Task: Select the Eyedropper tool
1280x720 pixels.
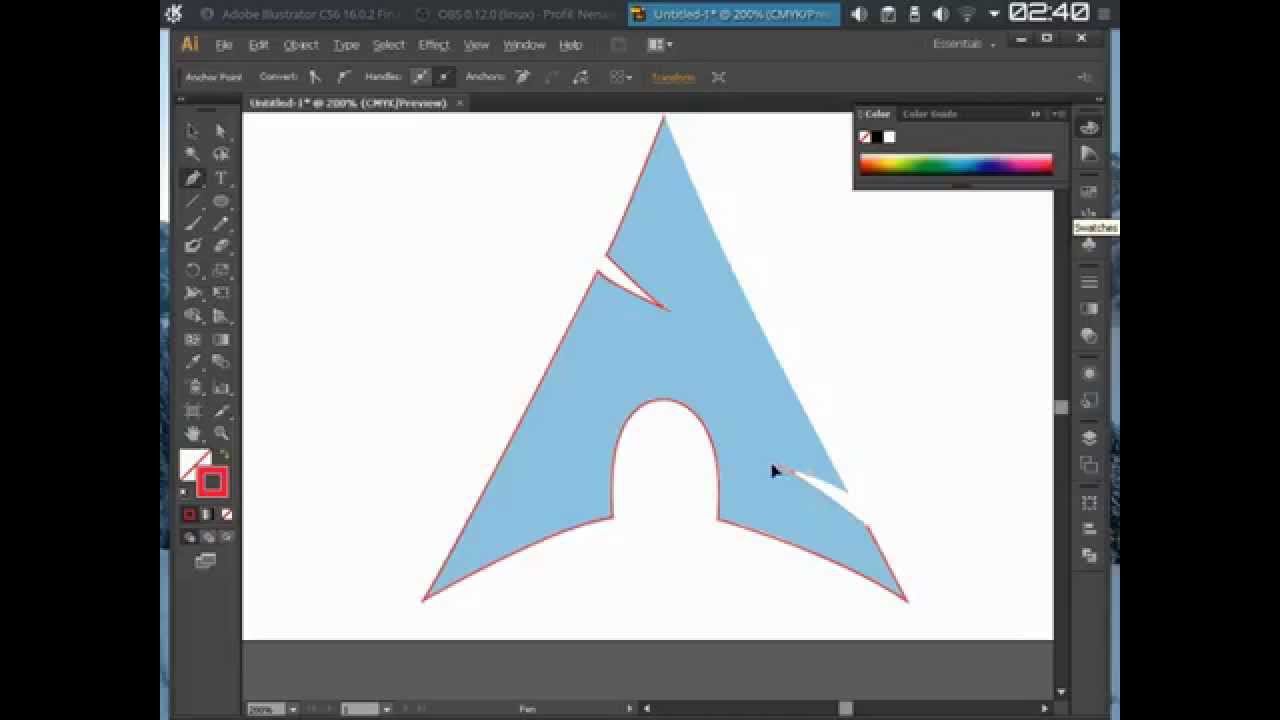Action: click(192, 362)
